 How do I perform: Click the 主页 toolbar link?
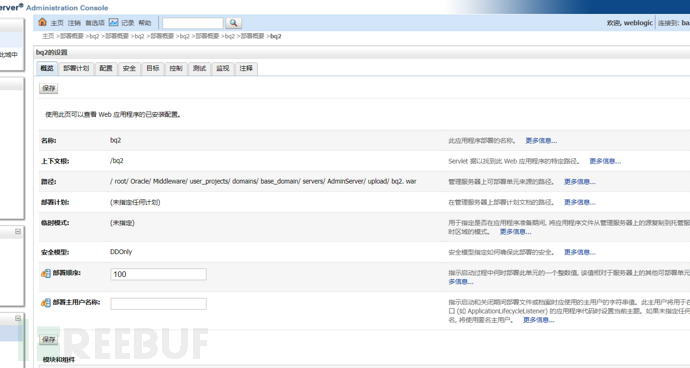point(57,23)
